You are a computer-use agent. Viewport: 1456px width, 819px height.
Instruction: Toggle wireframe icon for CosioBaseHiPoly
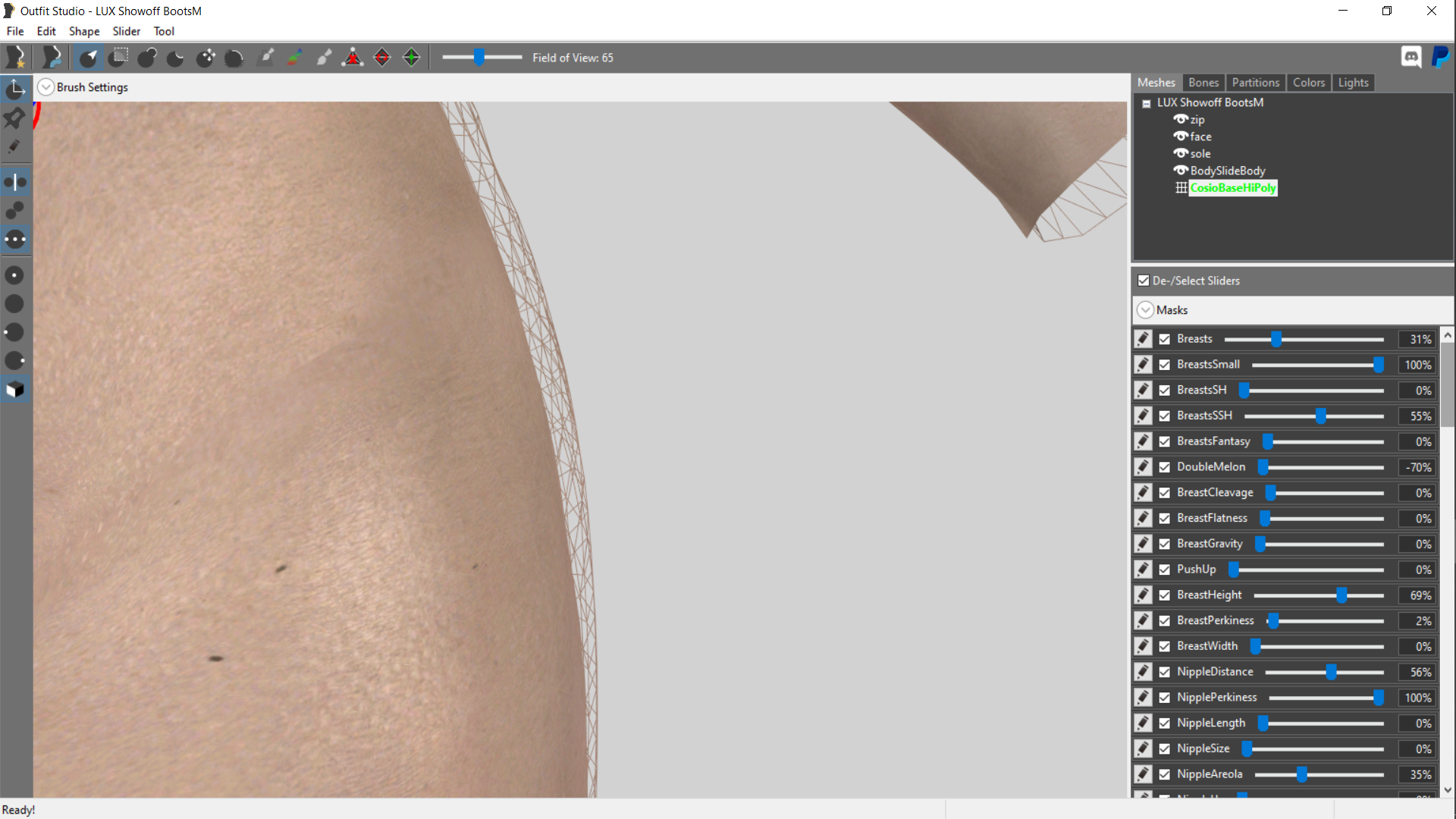(1181, 188)
